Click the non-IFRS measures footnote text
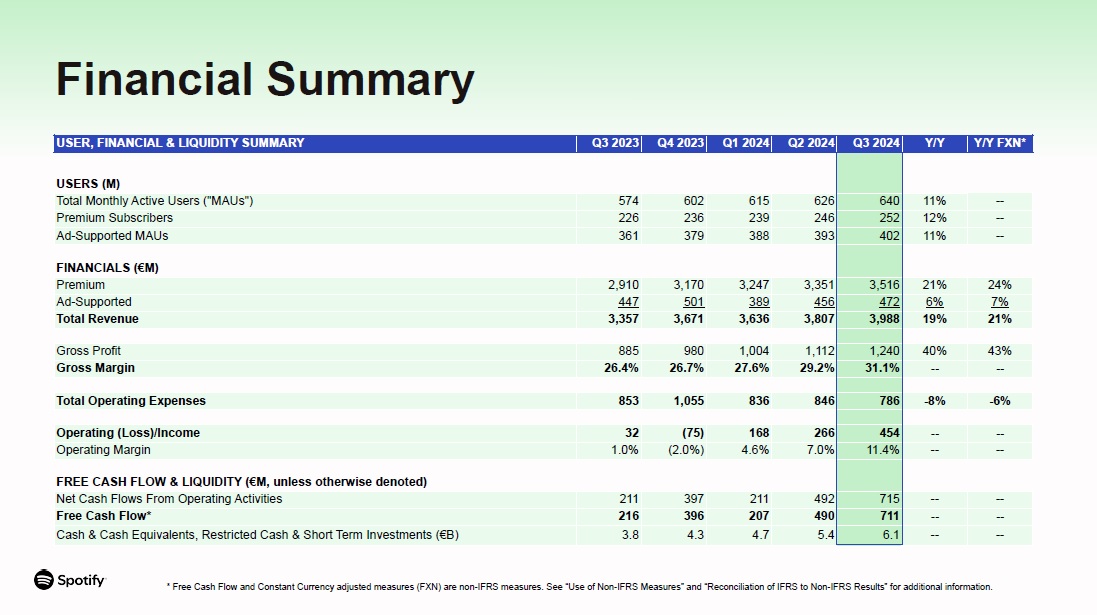The height and width of the screenshot is (615, 1097). point(579,587)
